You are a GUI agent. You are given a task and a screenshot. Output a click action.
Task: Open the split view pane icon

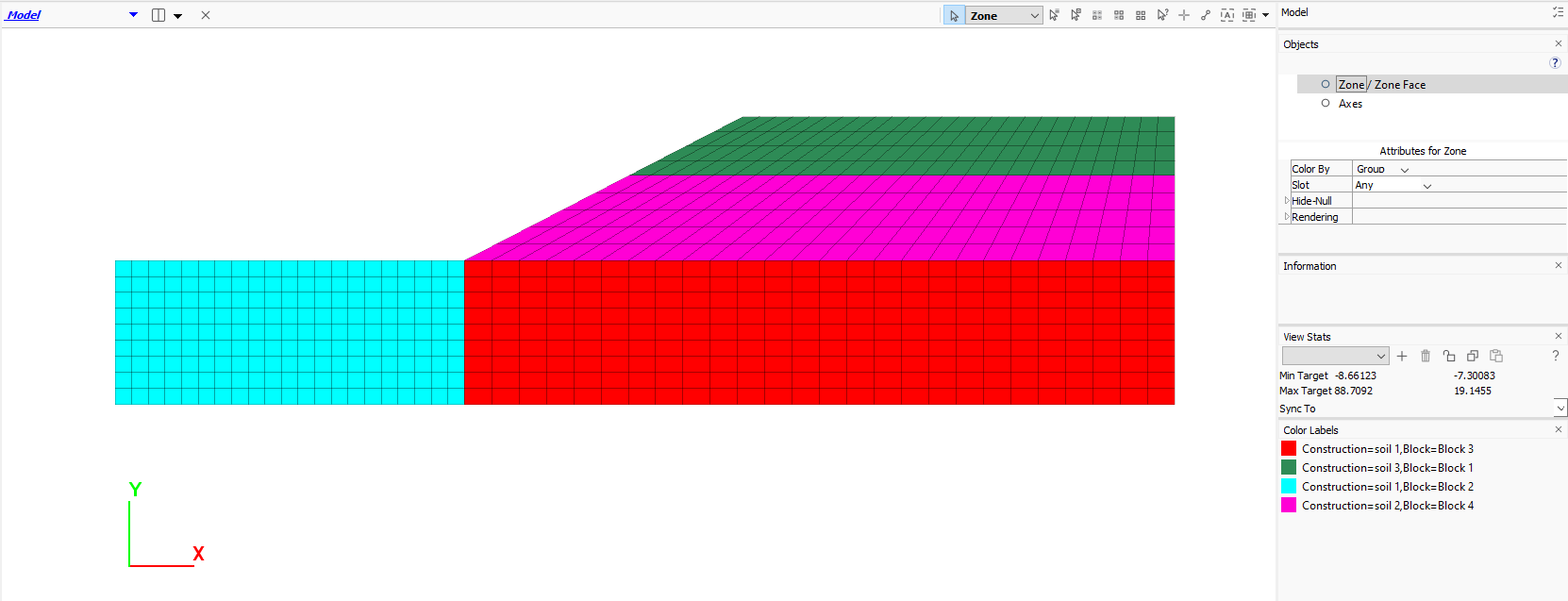point(158,15)
